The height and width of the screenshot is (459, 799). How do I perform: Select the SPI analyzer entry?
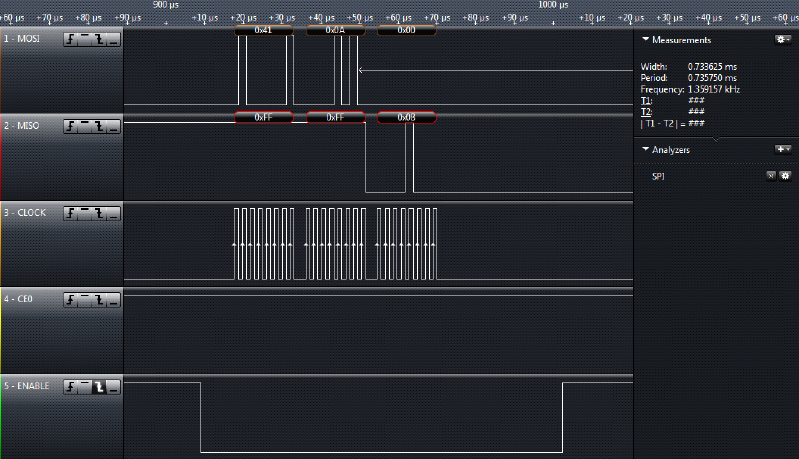pyautogui.click(x=658, y=176)
